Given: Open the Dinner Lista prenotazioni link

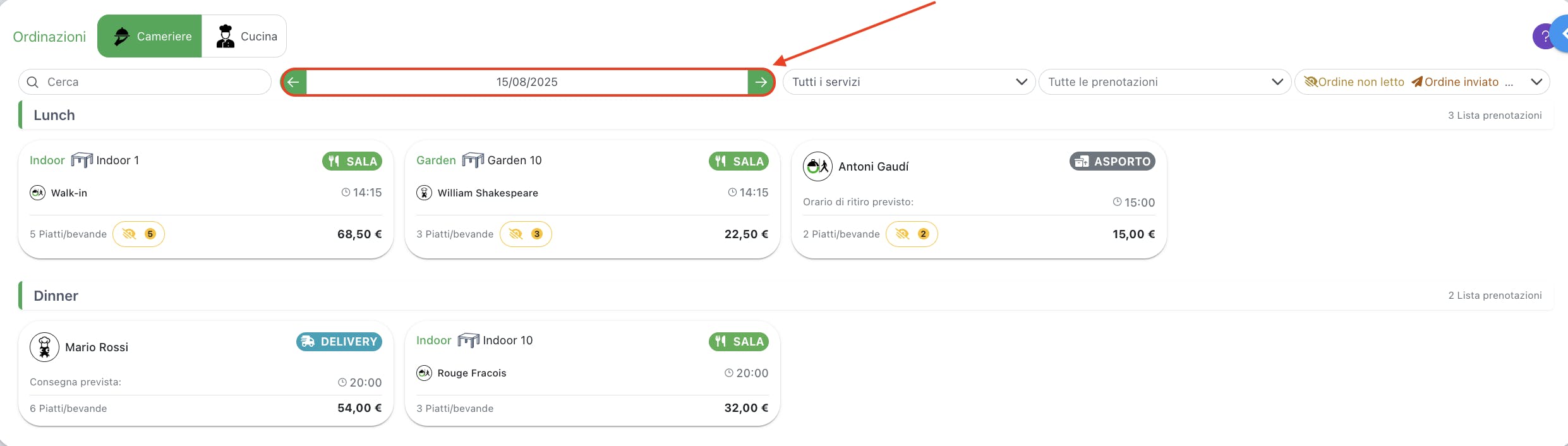Looking at the screenshot, I should pos(1495,296).
